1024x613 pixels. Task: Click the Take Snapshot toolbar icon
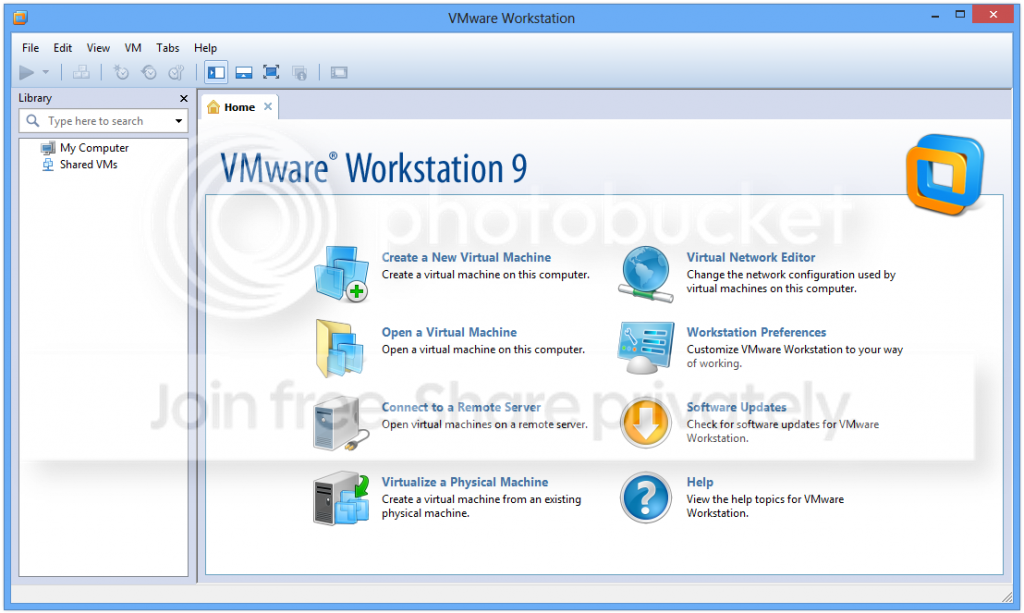(121, 72)
